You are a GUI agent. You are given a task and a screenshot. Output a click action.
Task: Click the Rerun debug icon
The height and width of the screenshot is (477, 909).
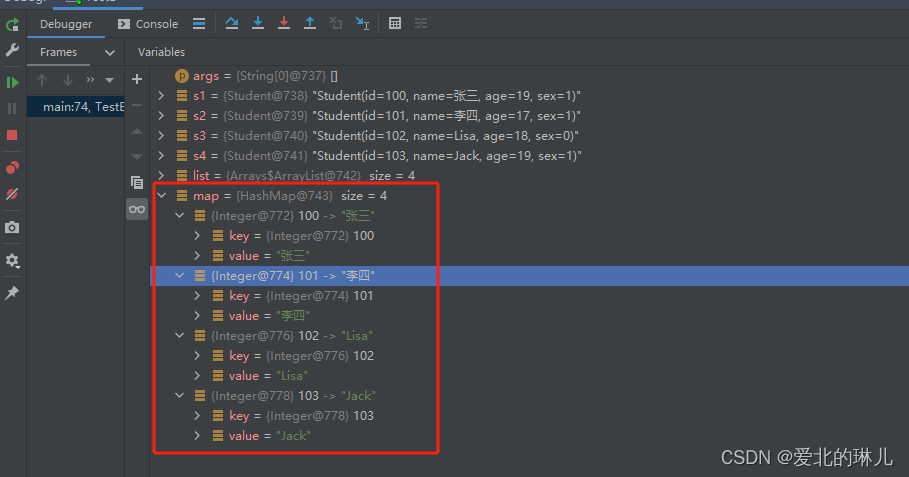click(12, 25)
